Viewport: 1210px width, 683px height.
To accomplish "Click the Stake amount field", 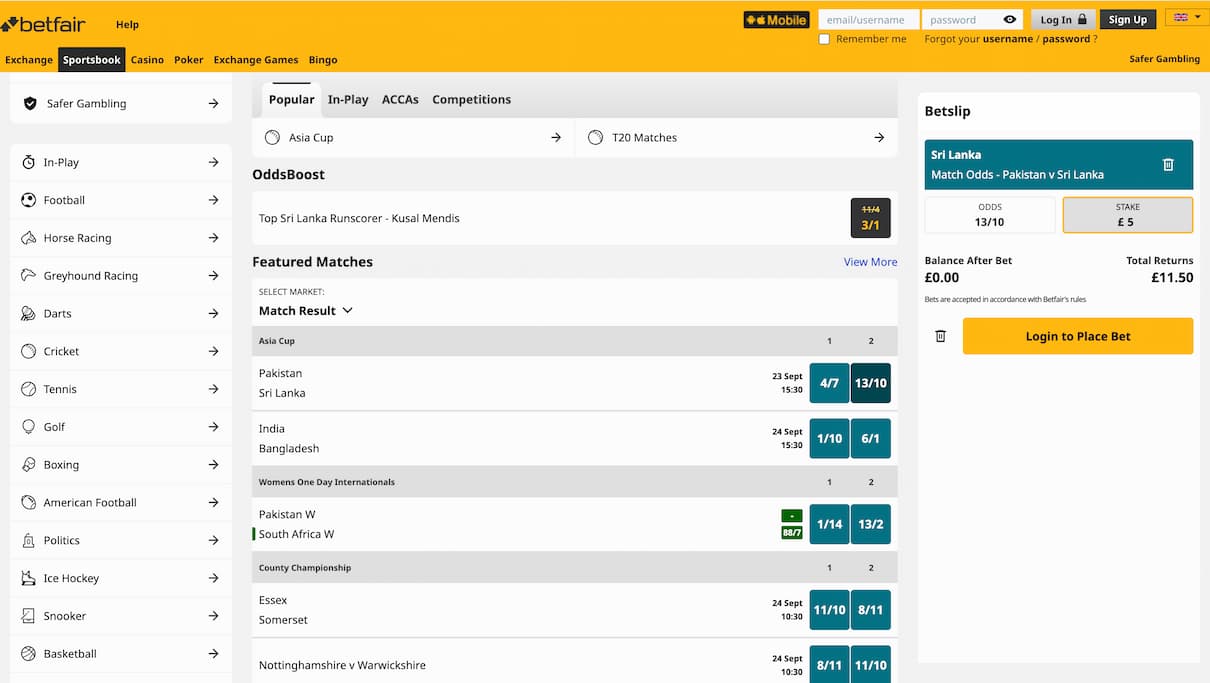I will (1128, 215).
